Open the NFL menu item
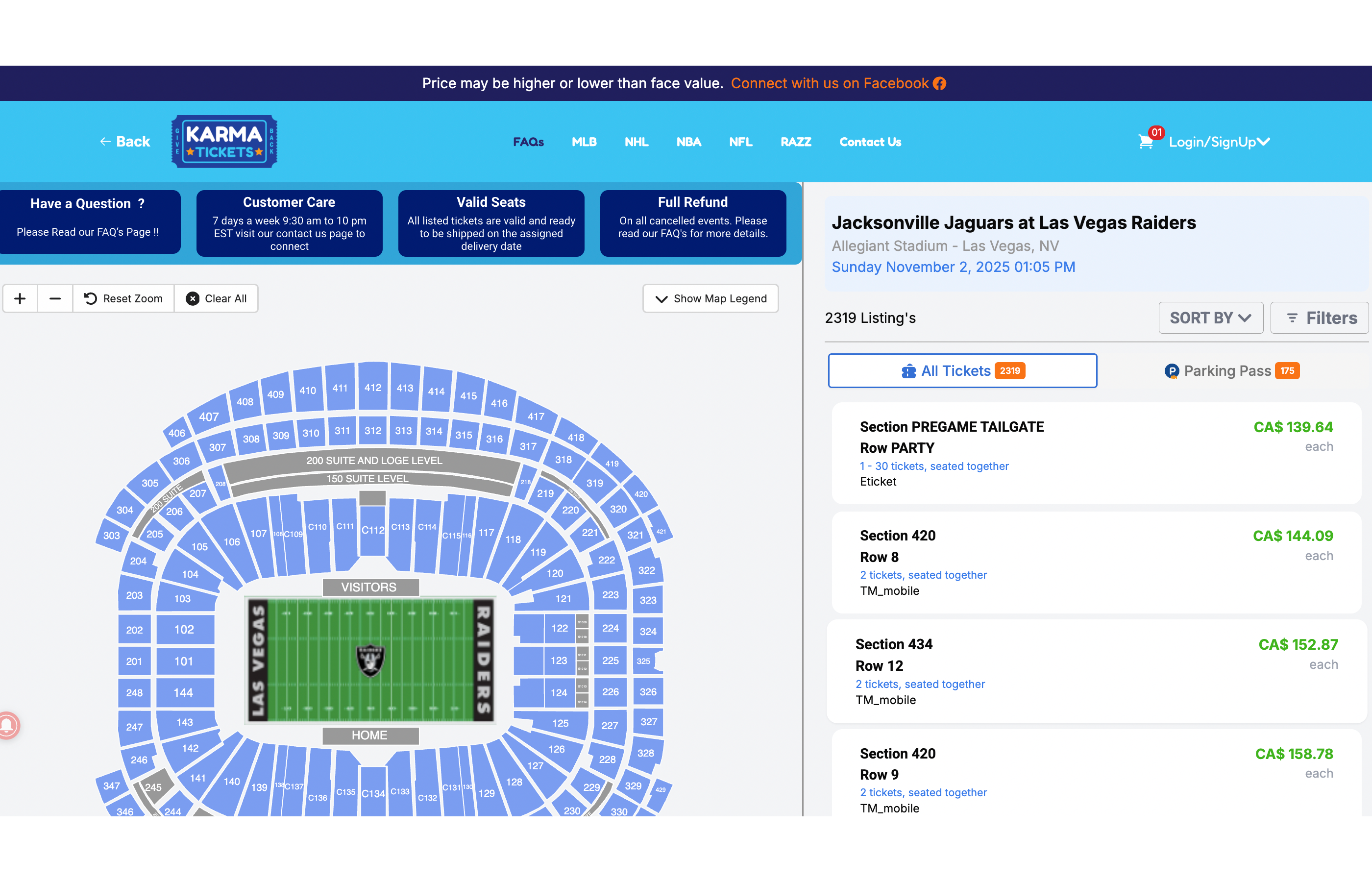Image resolution: width=1372 pixels, height=882 pixels. pos(740,142)
